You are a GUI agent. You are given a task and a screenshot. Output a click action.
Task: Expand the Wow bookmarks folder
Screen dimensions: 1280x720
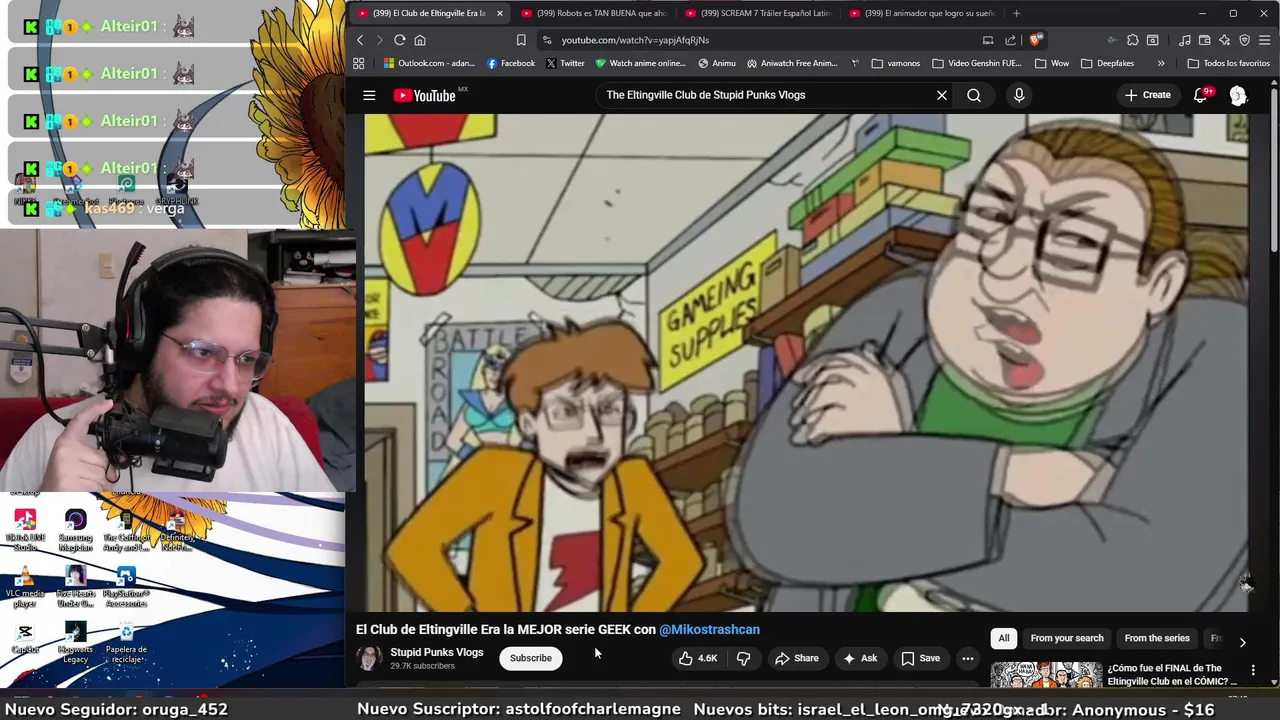(1052, 63)
